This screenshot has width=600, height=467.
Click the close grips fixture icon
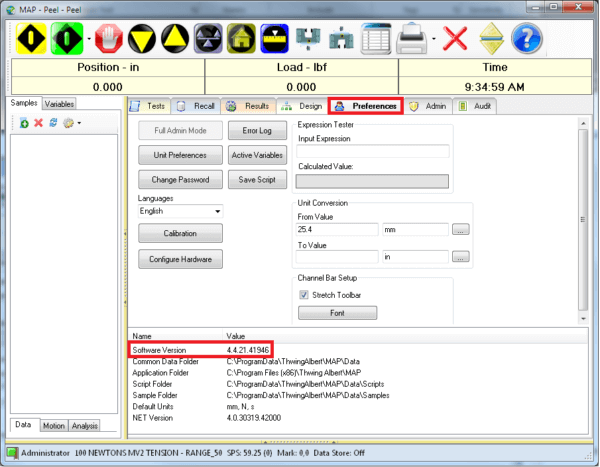pos(341,38)
